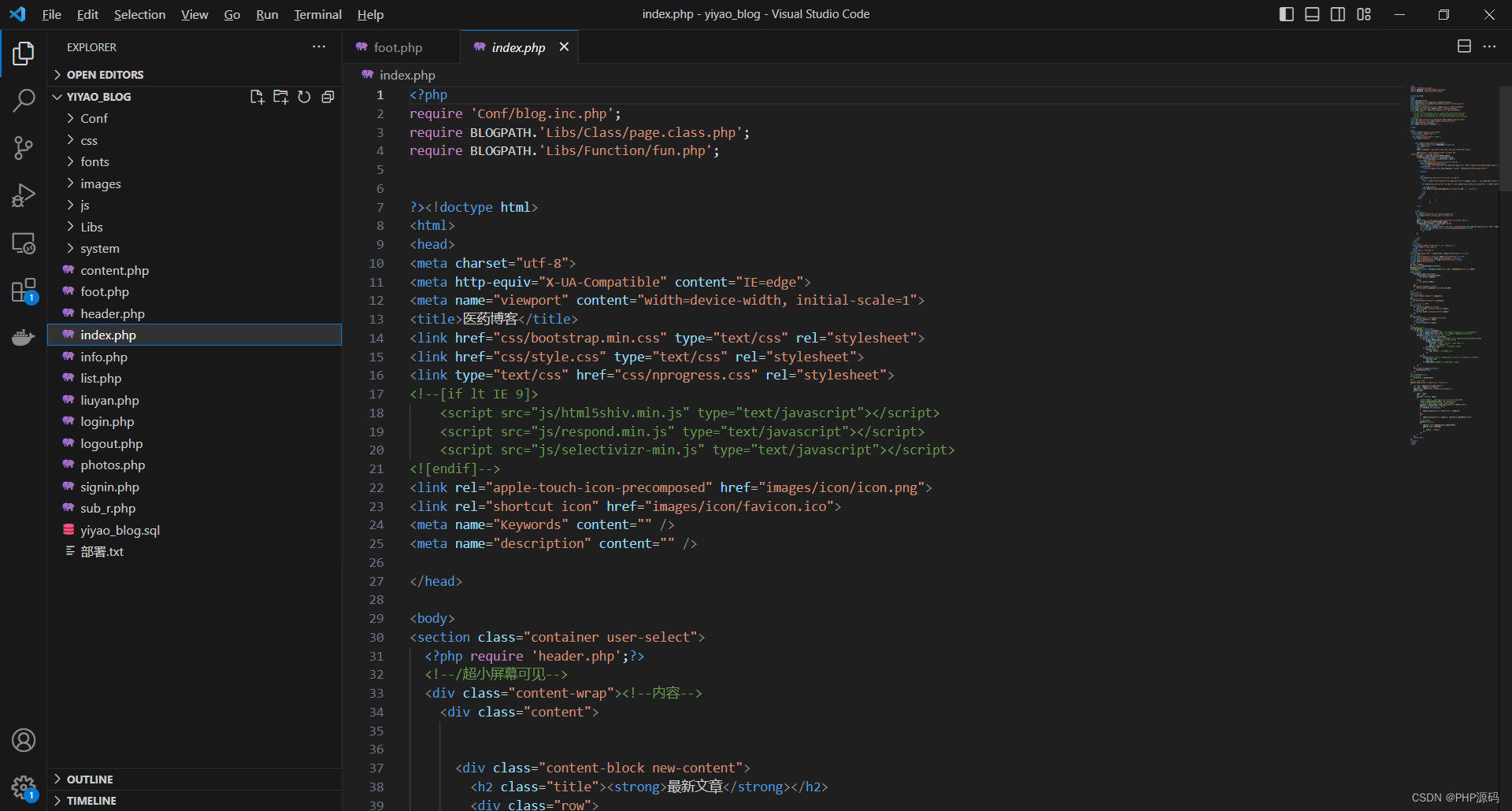The image size is (1512, 811).
Task: Expand the OUTLINE section
Action: coord(195,779)
